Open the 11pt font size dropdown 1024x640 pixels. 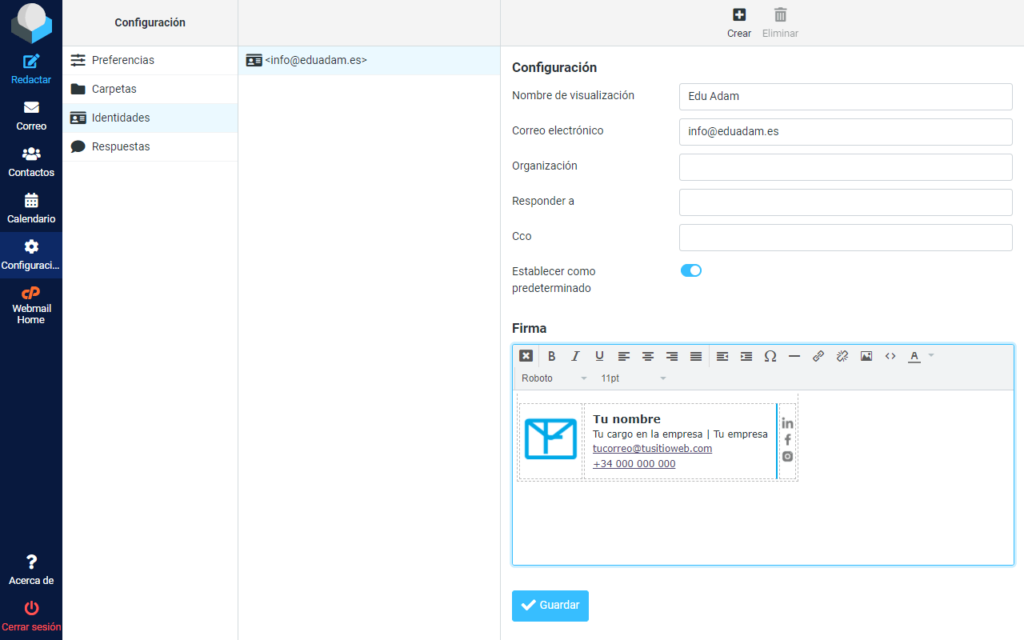(x=633, y=379)
